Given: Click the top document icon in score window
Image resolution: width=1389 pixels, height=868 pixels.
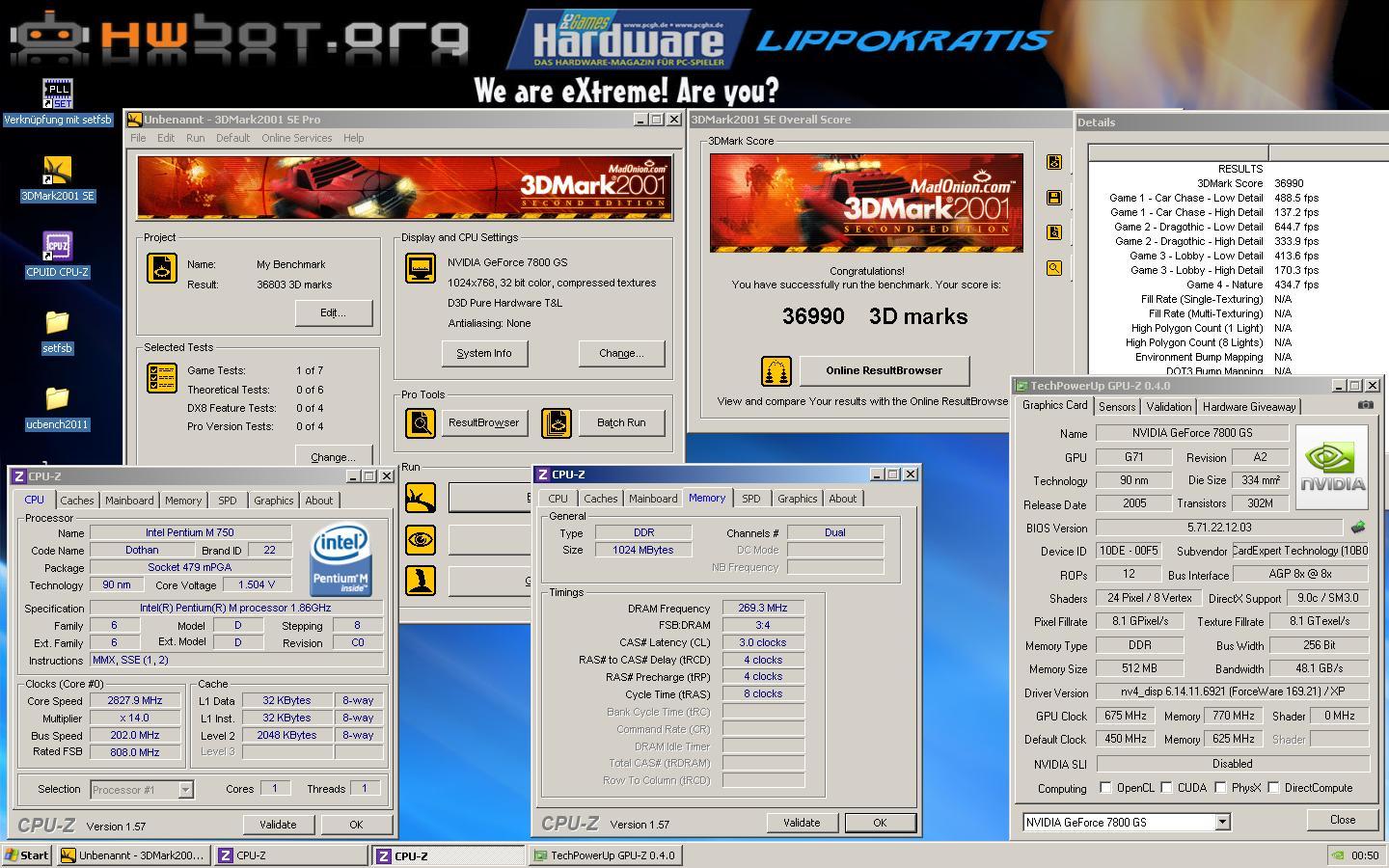Looking at the screenshot, I should [1054, 162].
